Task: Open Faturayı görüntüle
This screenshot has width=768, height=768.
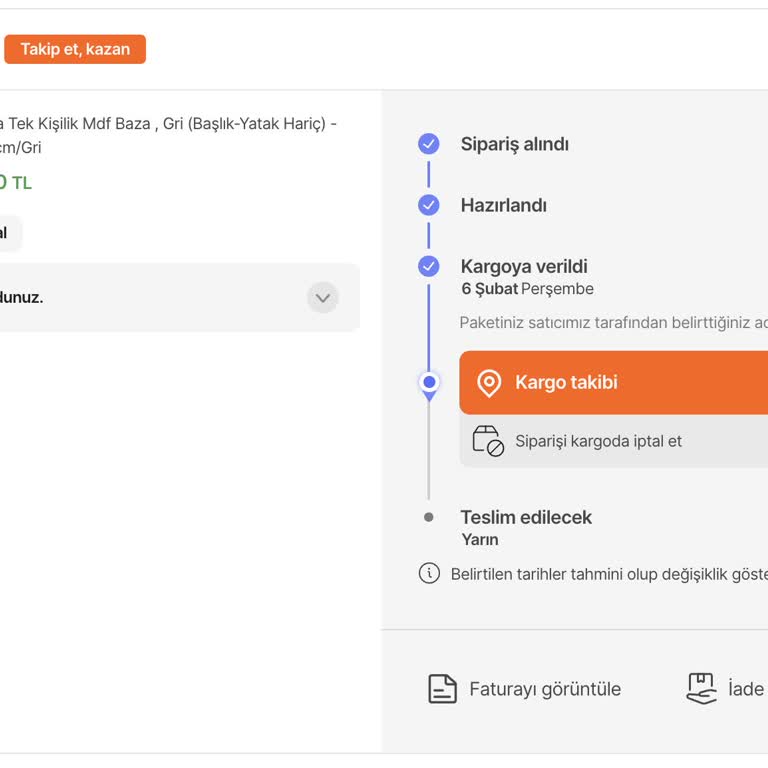Action: [545, 689]
